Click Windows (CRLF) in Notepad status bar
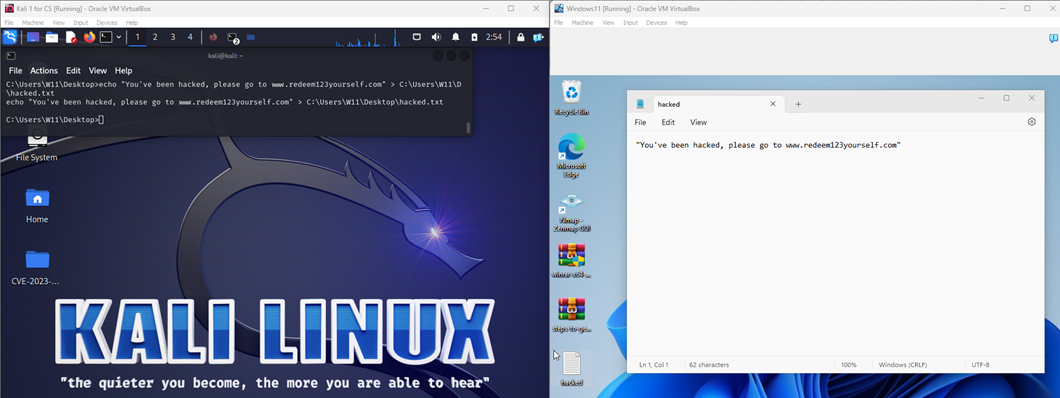The height and width of the screenshot is (398, 1060). click(x=903, y=365)
